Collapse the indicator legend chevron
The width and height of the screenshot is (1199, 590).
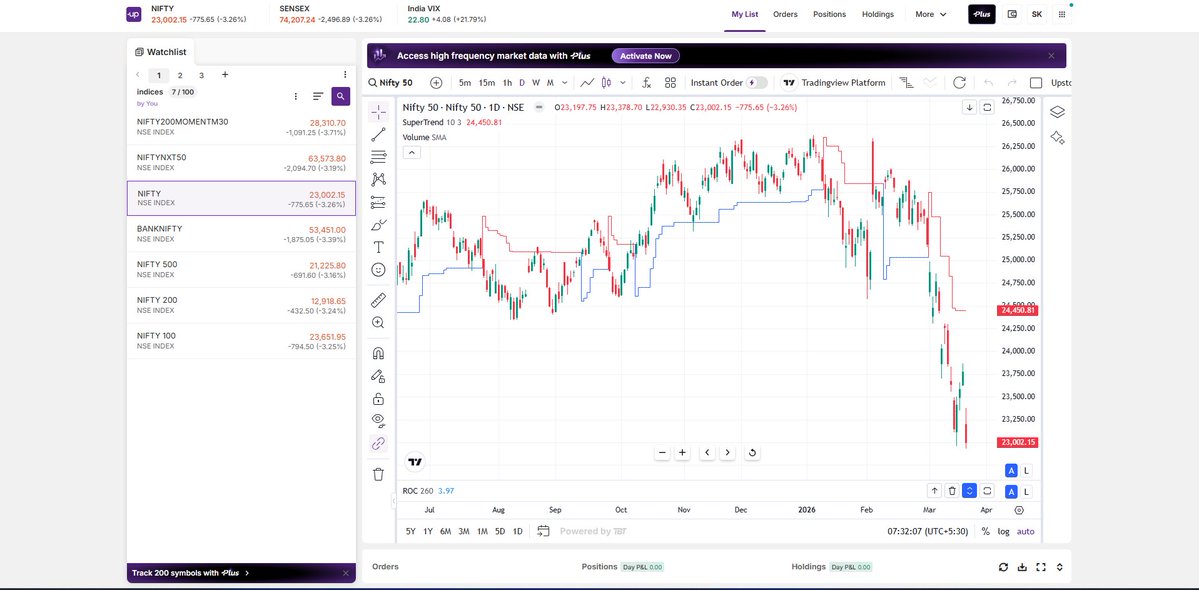click(411, 152)
